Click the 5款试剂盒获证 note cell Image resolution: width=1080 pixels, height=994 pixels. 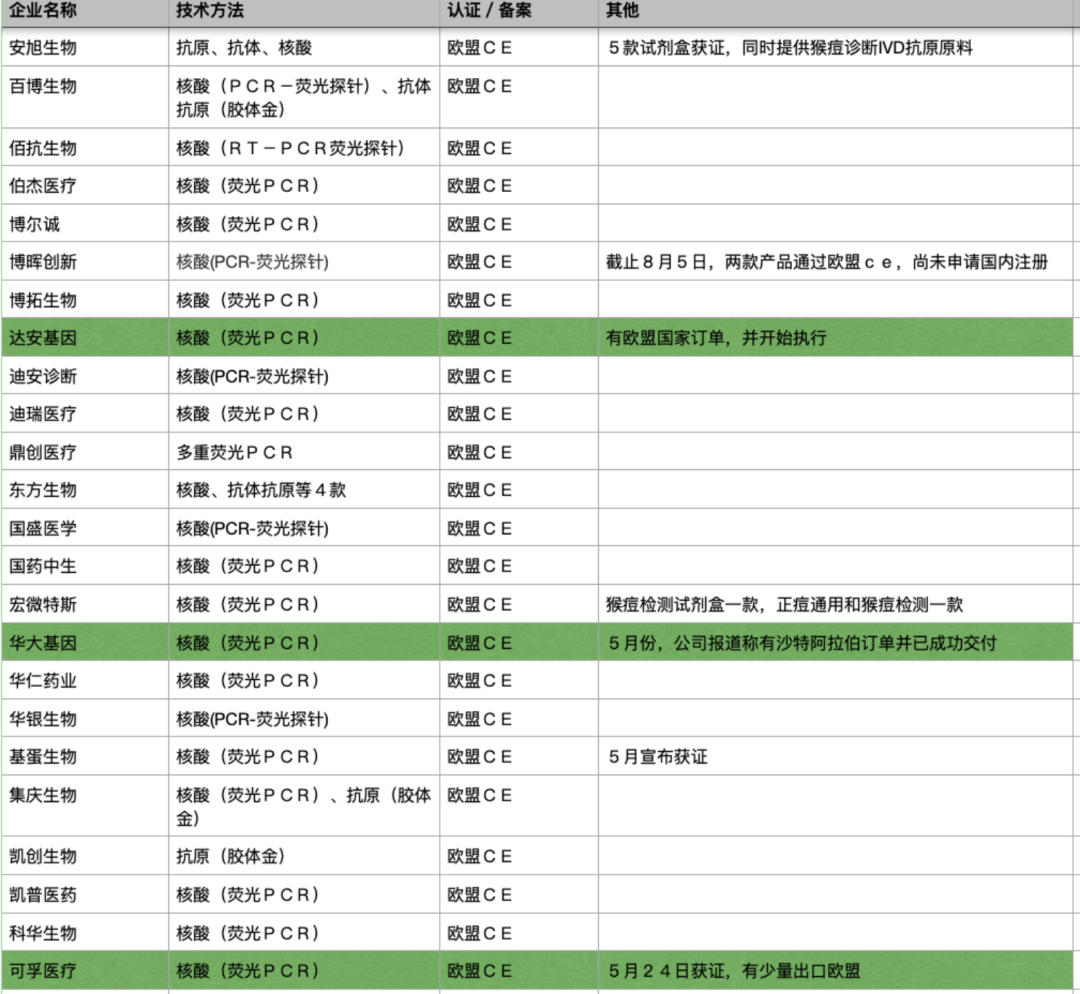pos(835,48)
